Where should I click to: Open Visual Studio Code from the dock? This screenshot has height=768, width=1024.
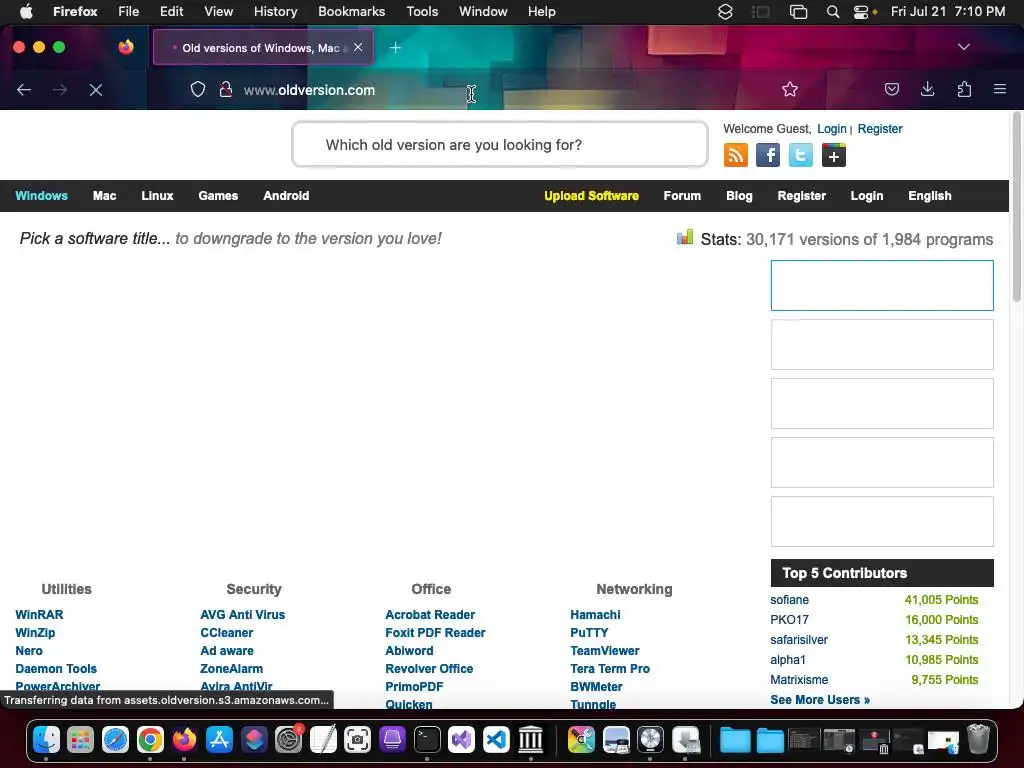click(x=496, y=739)
